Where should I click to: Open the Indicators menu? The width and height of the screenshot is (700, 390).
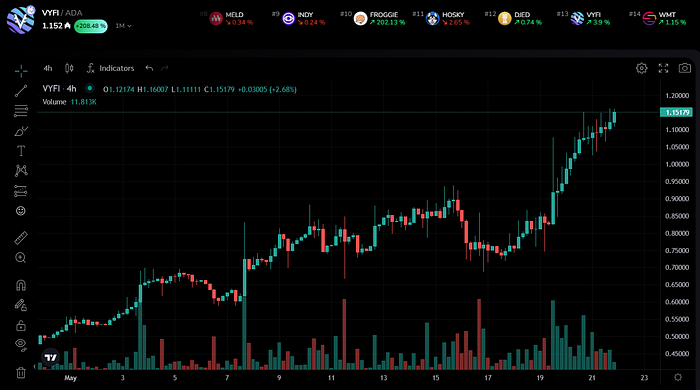pyautogui.click(x=110, y=68)
